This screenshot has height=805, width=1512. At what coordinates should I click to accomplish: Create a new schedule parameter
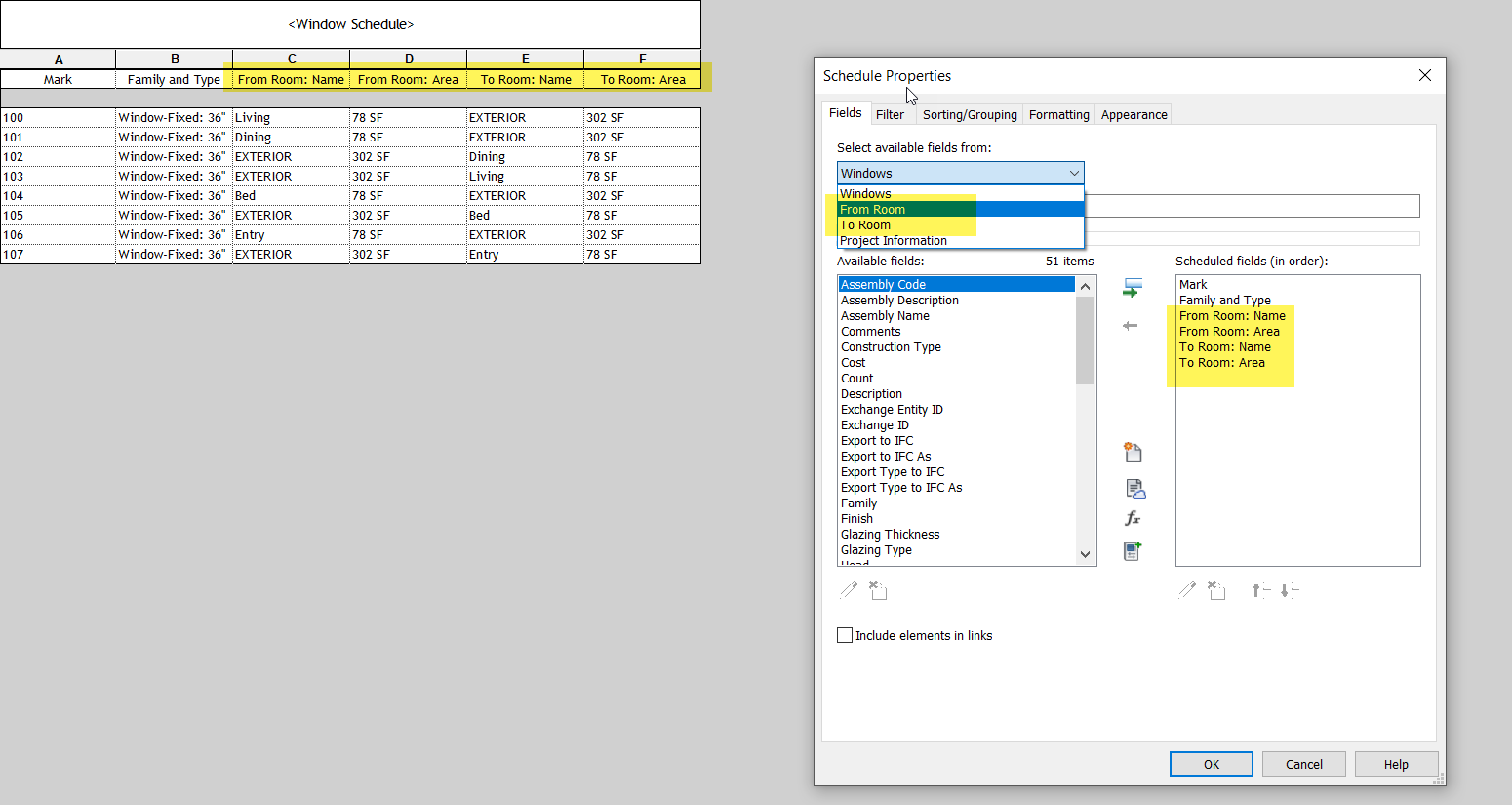(1133, 452)
